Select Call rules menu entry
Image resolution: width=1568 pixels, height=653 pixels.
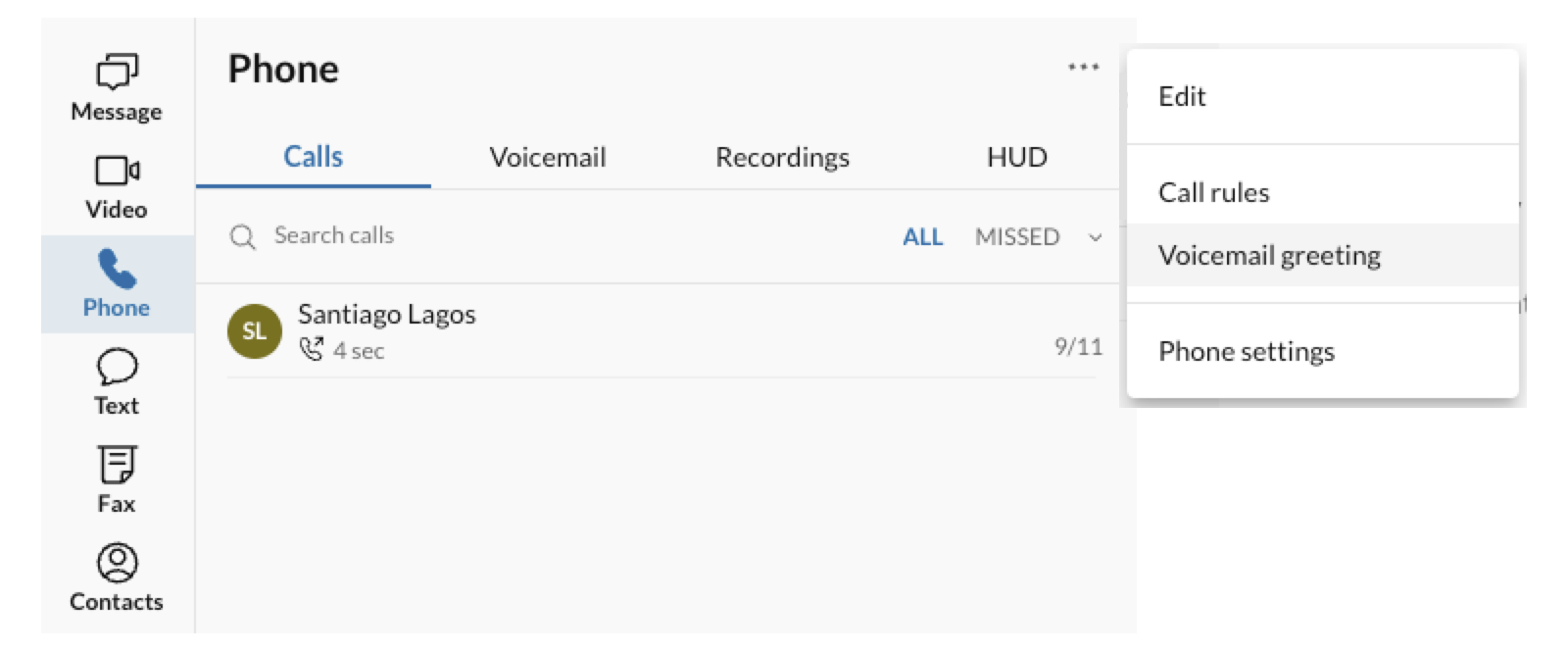click(1213, 193)
